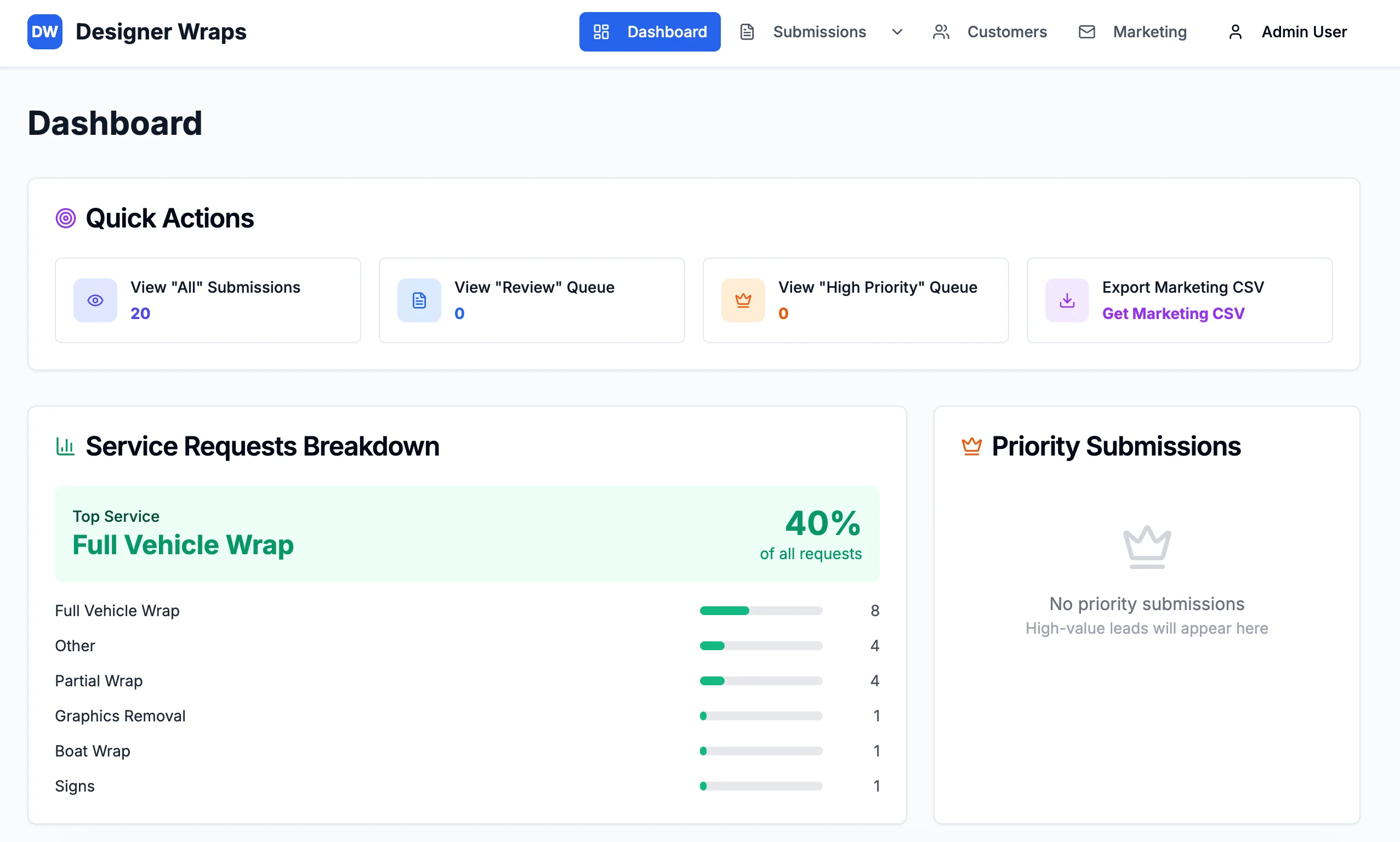Click the eye icon in All Submissions

coord(95,300)
